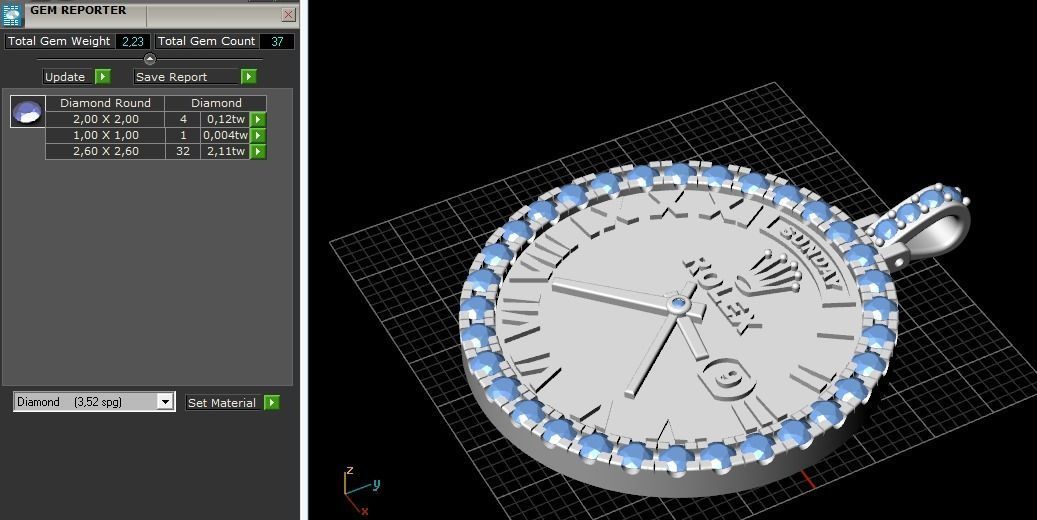Click the Diamond Round column header

(x=105, y=103)
